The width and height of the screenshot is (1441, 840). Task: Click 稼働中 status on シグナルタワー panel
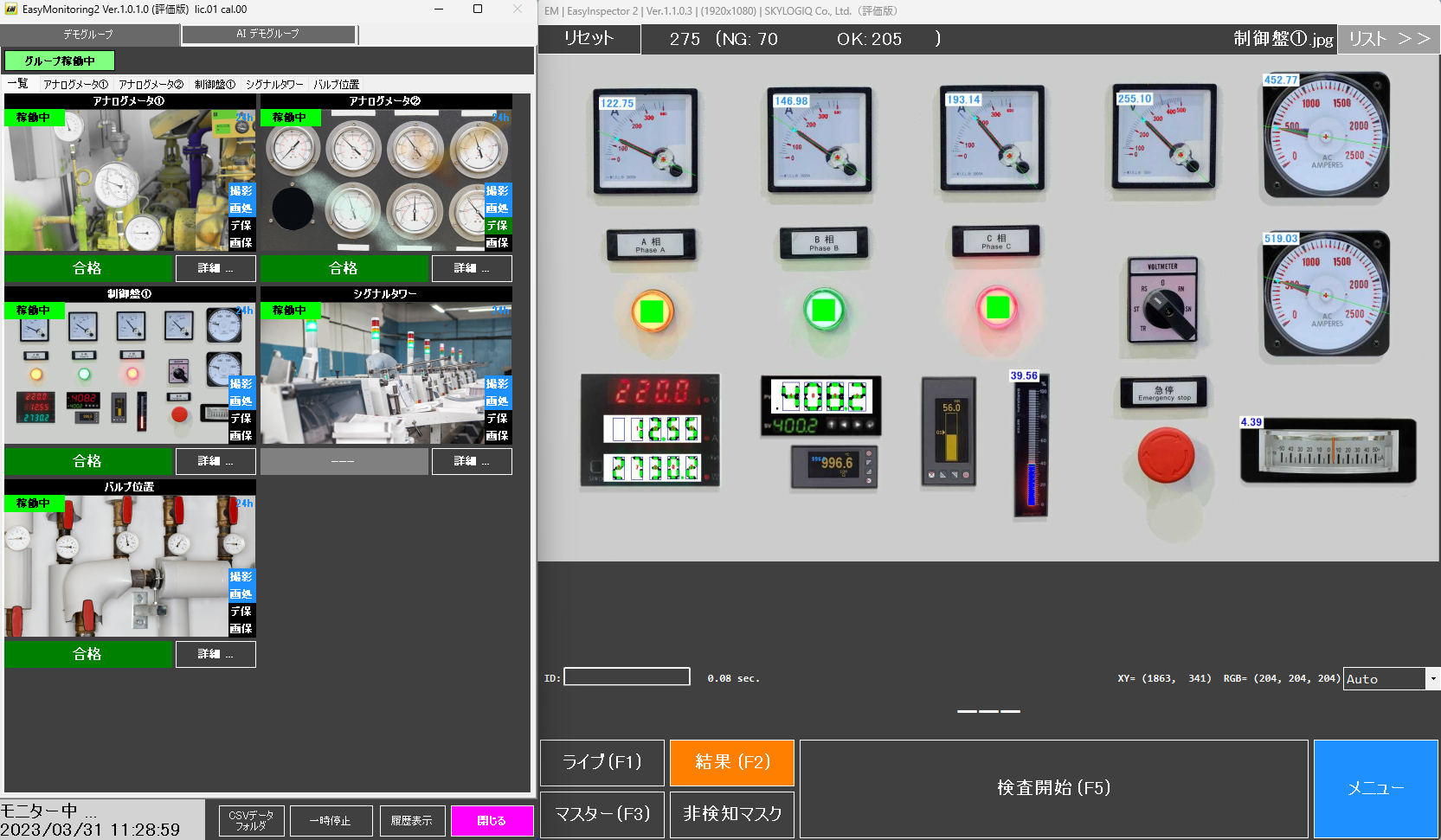coord(291,311)
